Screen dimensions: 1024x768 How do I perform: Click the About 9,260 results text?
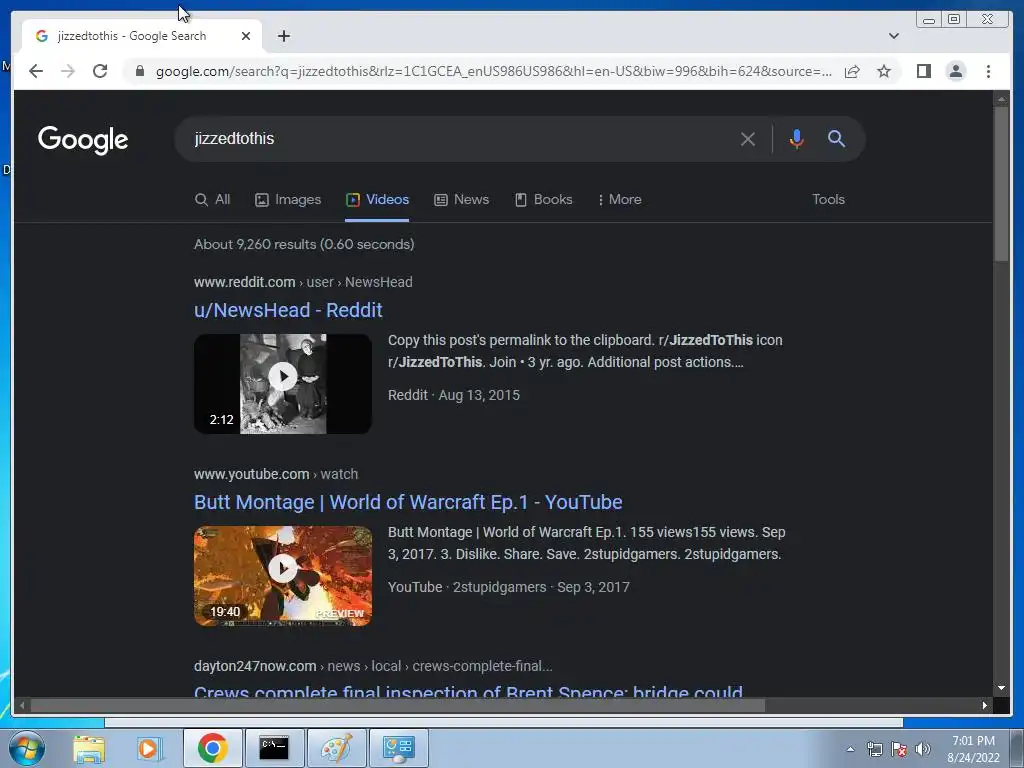click(304, 244)
